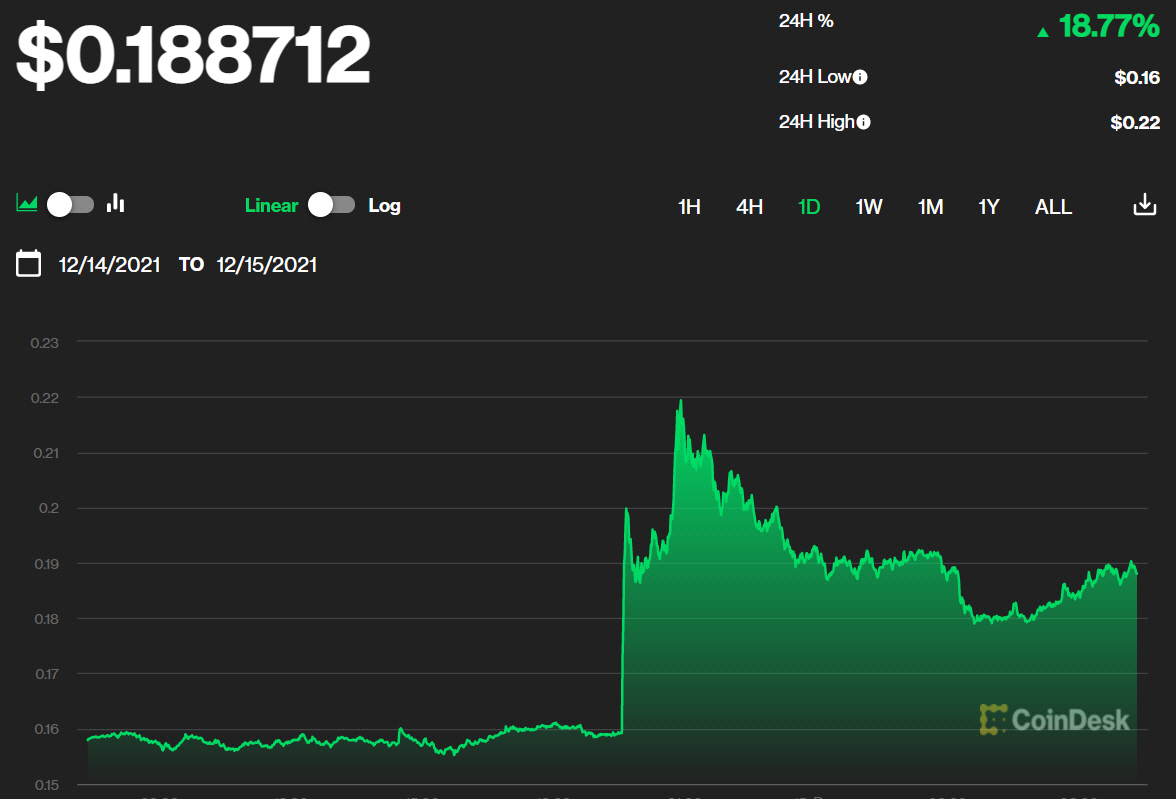Display the ALL time range
1176x799 pixels.
click(x=1053, y=207)
